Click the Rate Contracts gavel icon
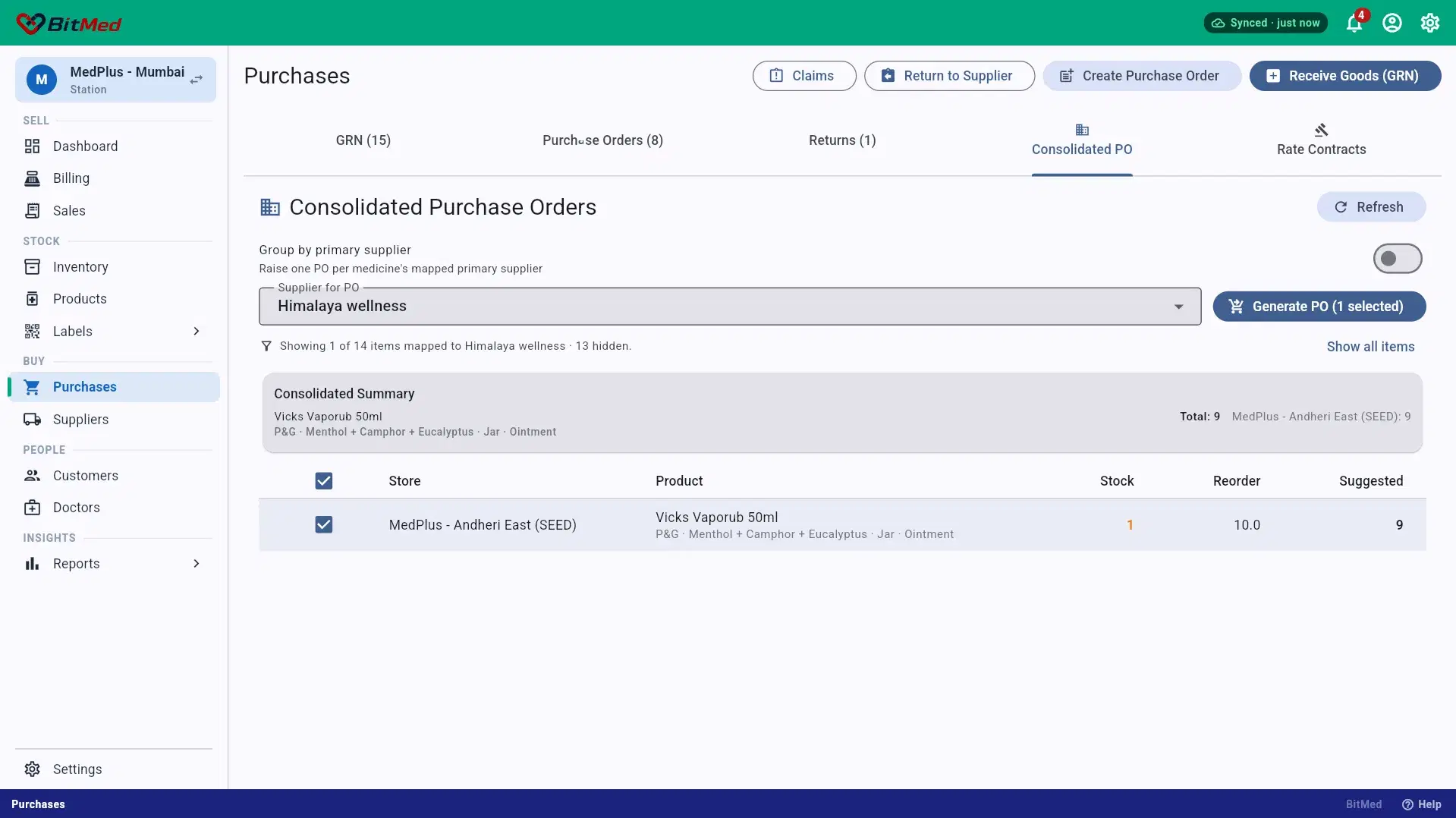 click(1321, 130)
